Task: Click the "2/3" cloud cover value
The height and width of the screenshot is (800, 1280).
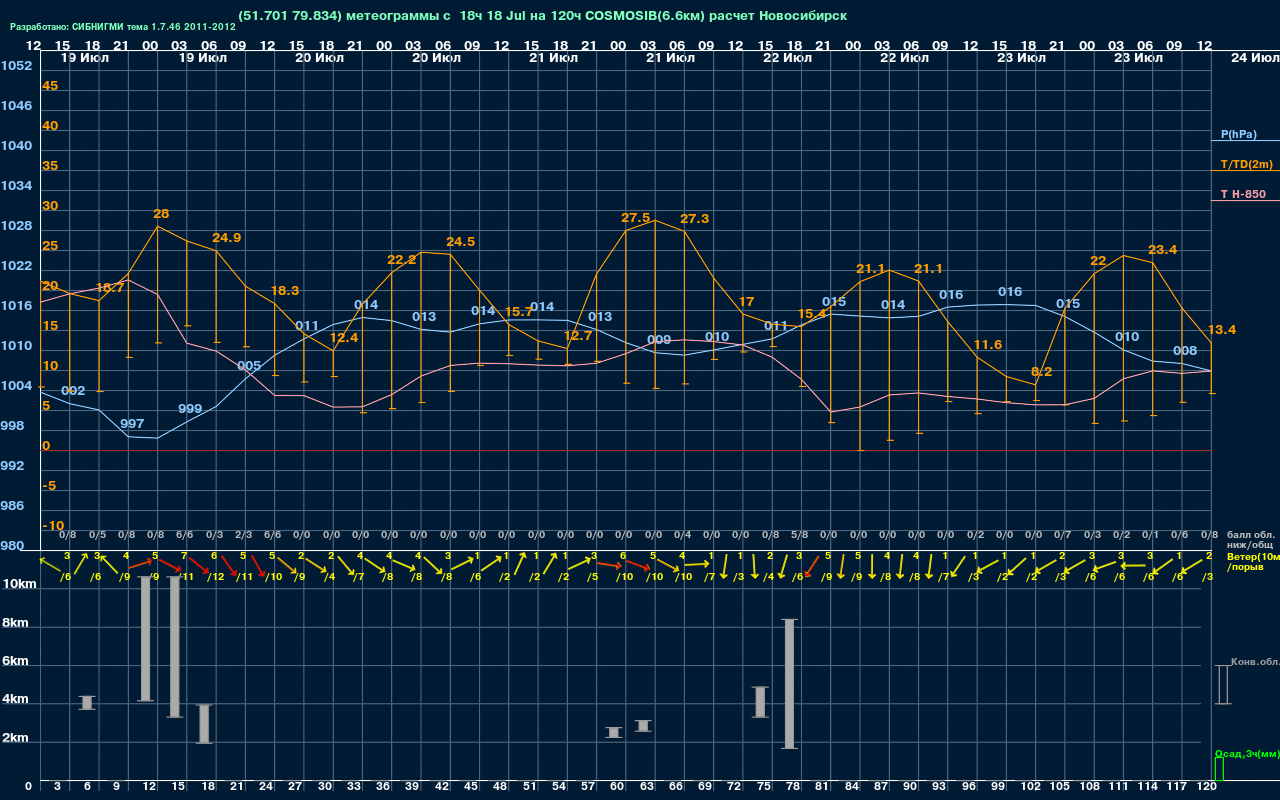Action: [244, 536]
